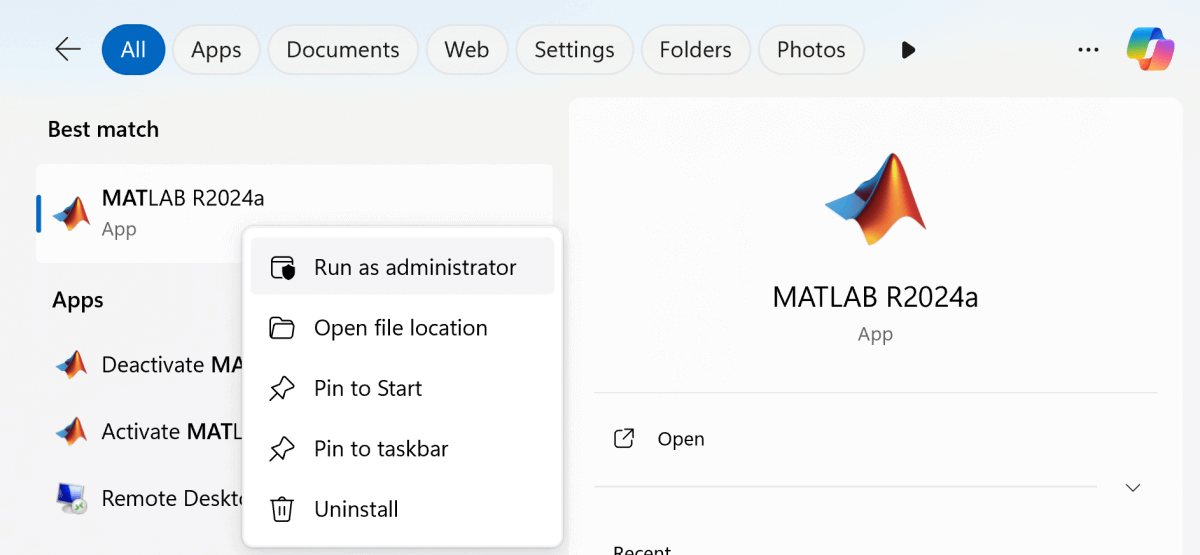Viewport: 1200px width, 555px height.
Task: Click the pin icon beside Pin to Start
Action: 283,389
